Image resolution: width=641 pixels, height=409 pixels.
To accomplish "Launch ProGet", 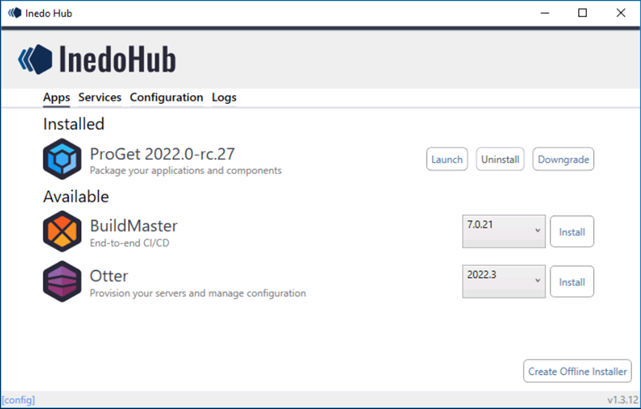I will (447, 159).
